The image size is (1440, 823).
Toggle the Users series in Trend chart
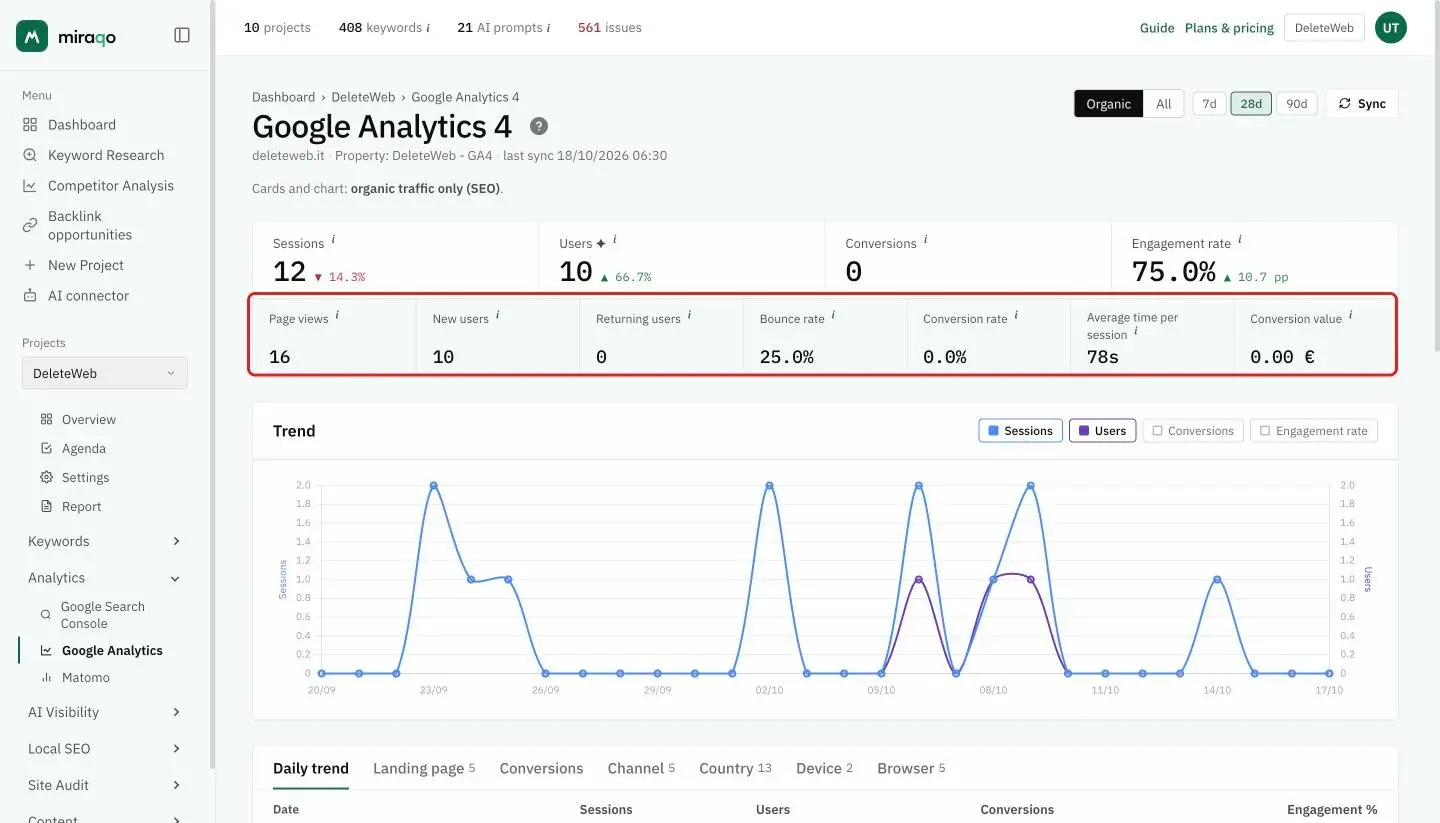coord(1102,431)
